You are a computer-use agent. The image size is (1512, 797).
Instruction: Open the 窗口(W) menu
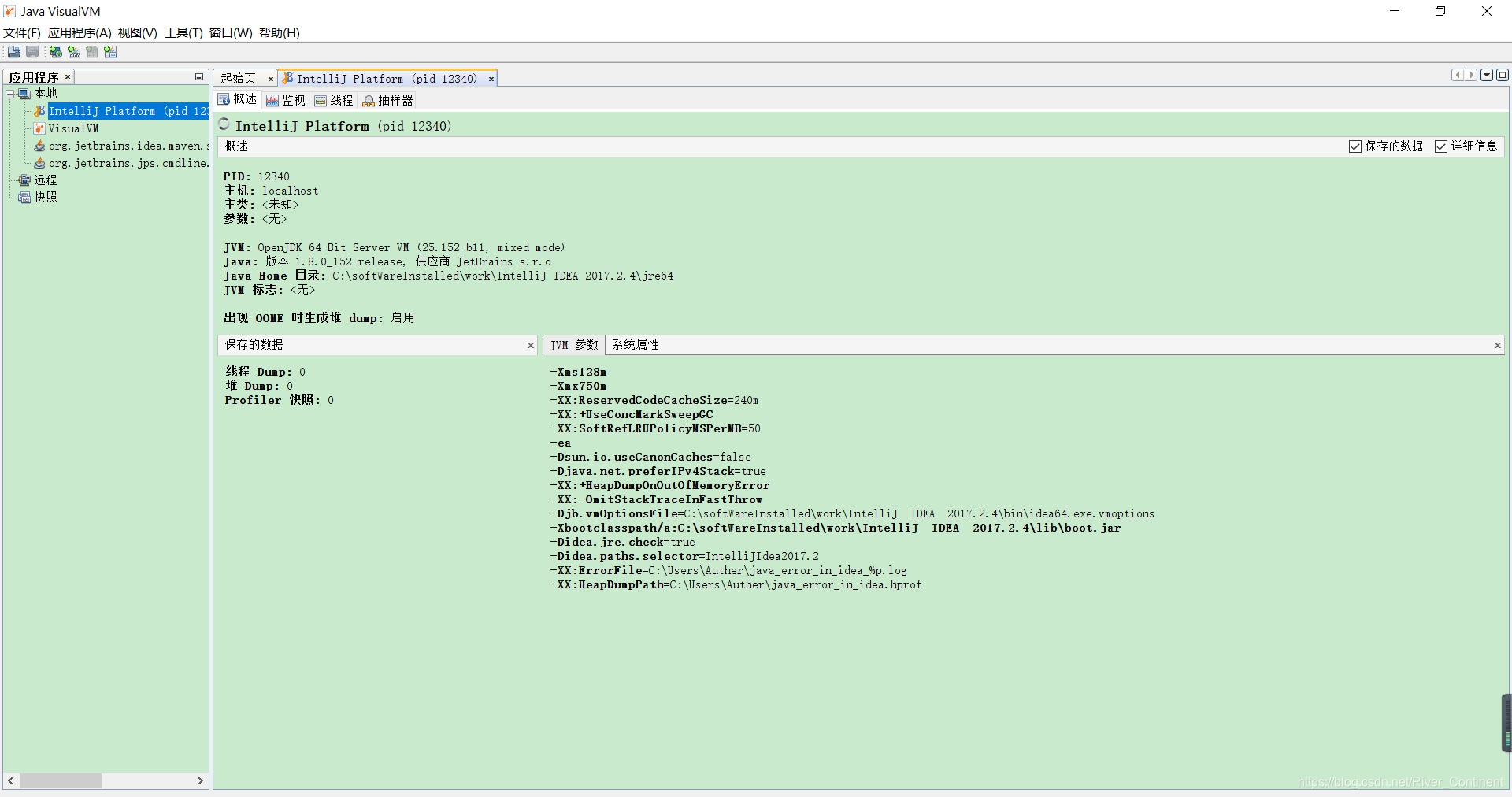coord(231,33)
